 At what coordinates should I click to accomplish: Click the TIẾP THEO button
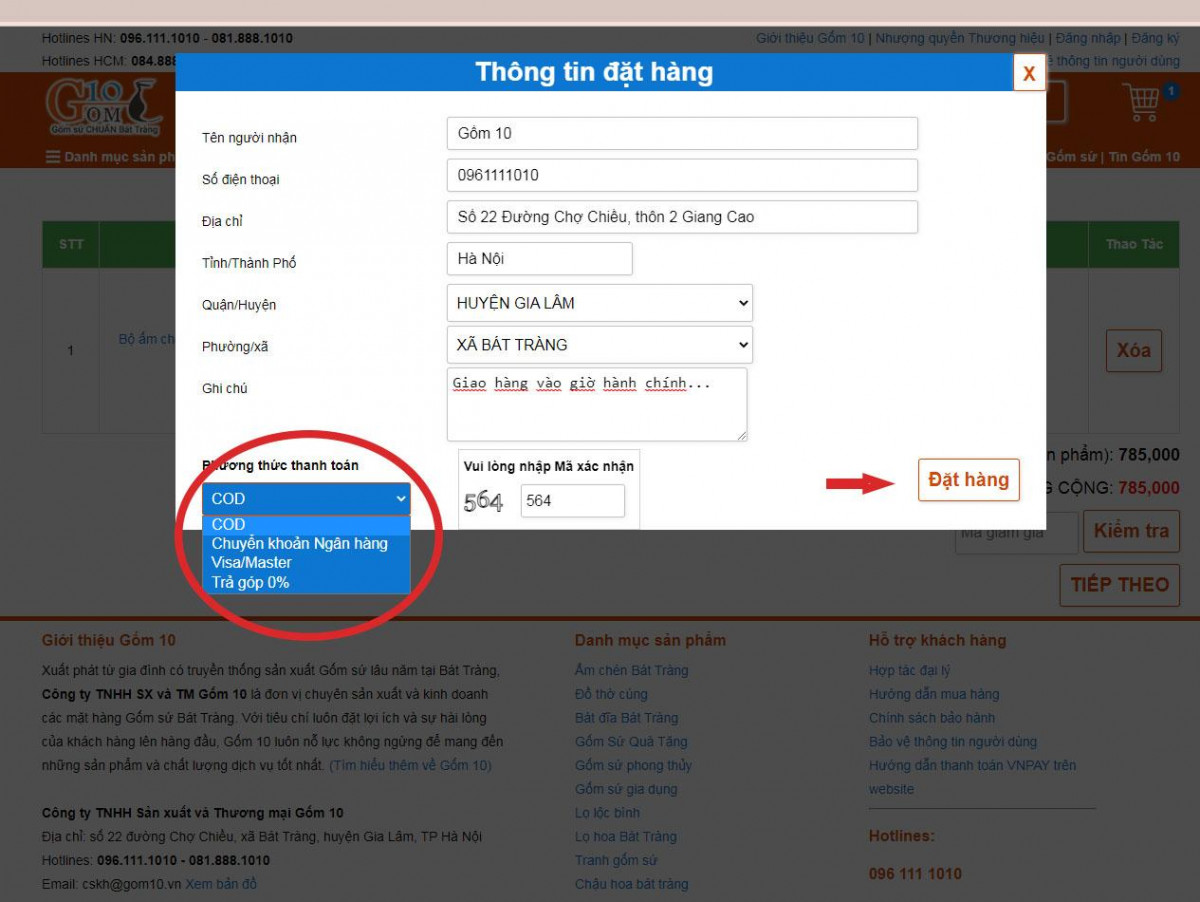1119,585
